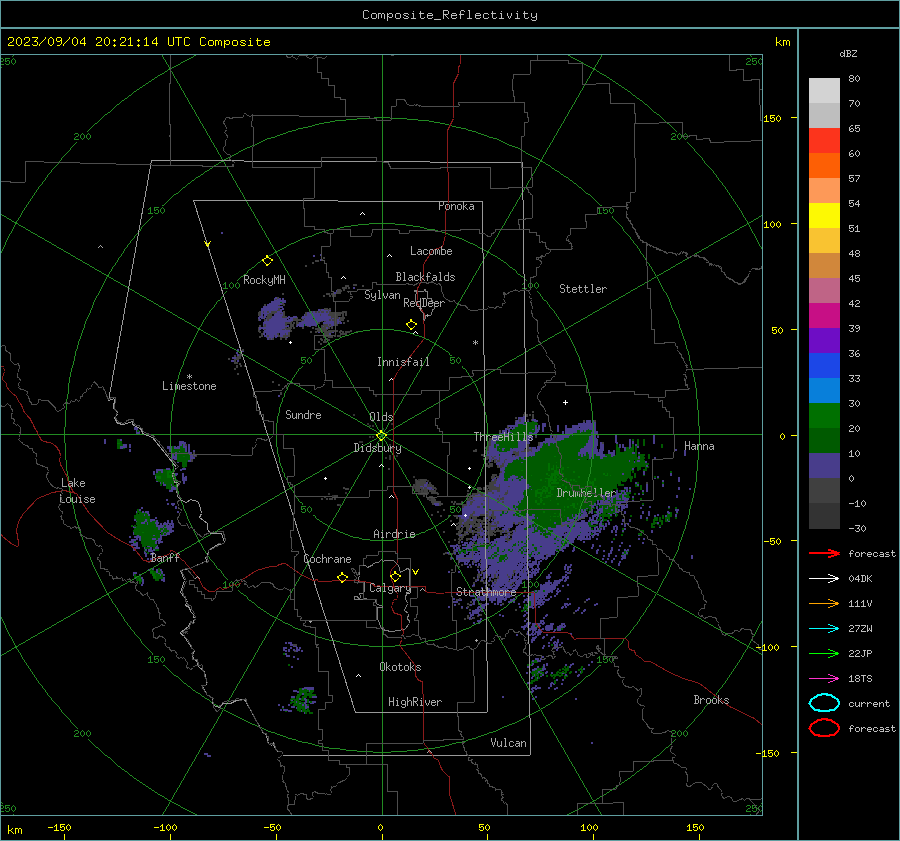Click the dBZ legend heading
This screenshot has width=900, height=841.
coord(848,53)
